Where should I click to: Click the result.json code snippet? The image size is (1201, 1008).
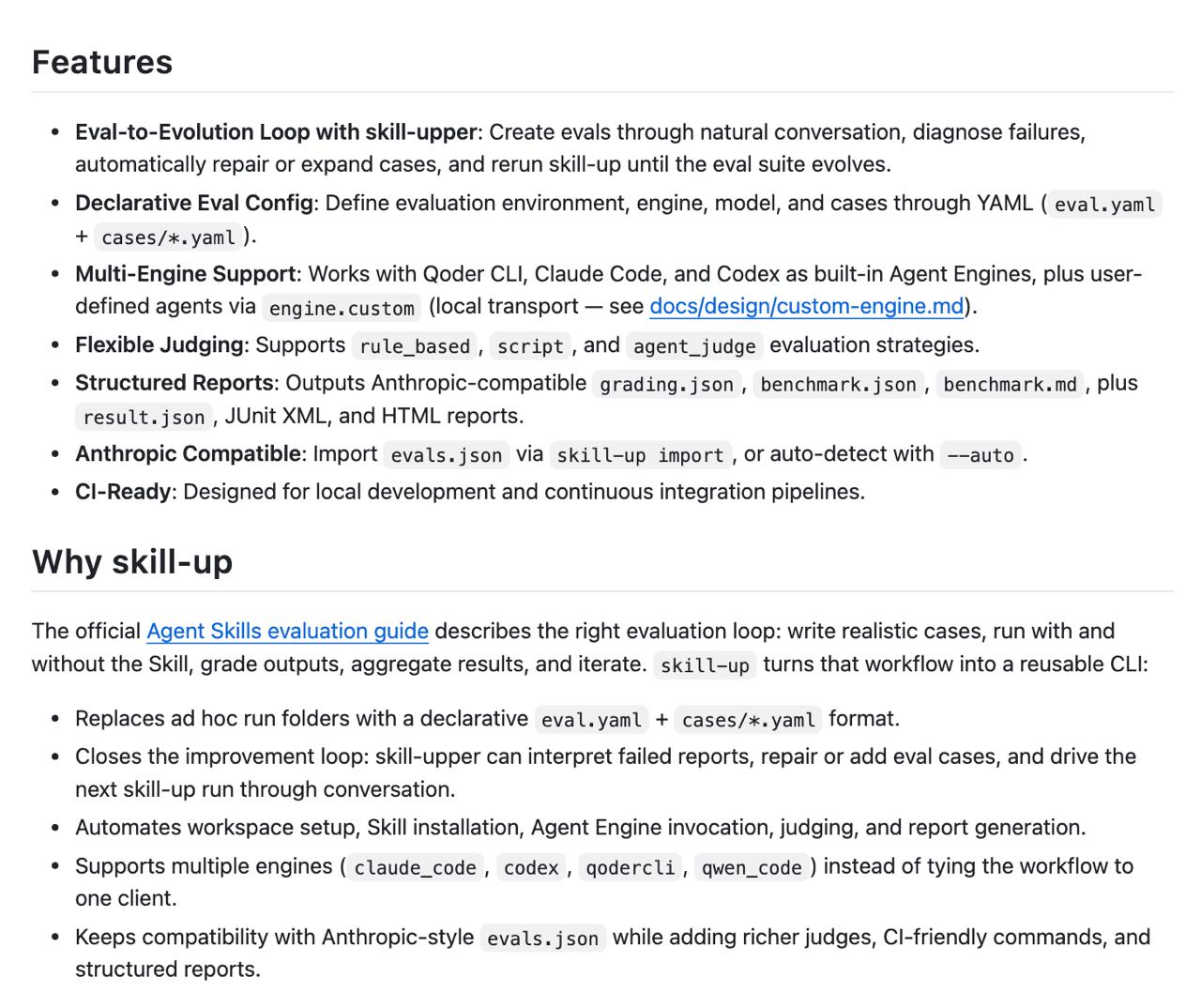pos(144,417)
